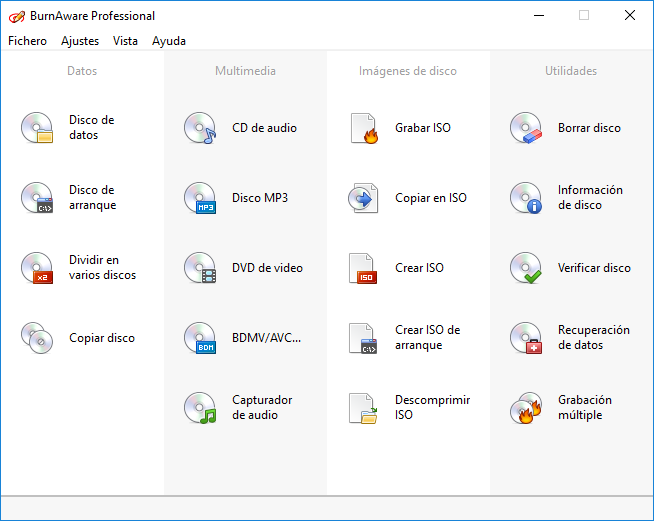Screen dimensions: 654x521
Task: Choose the 'Borrar disco' label
Action: click(589, 128)
